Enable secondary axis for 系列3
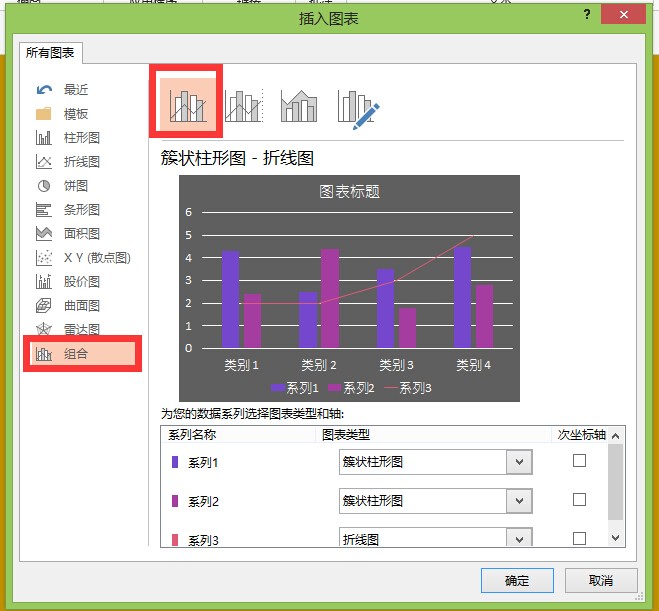 point(579,538)
